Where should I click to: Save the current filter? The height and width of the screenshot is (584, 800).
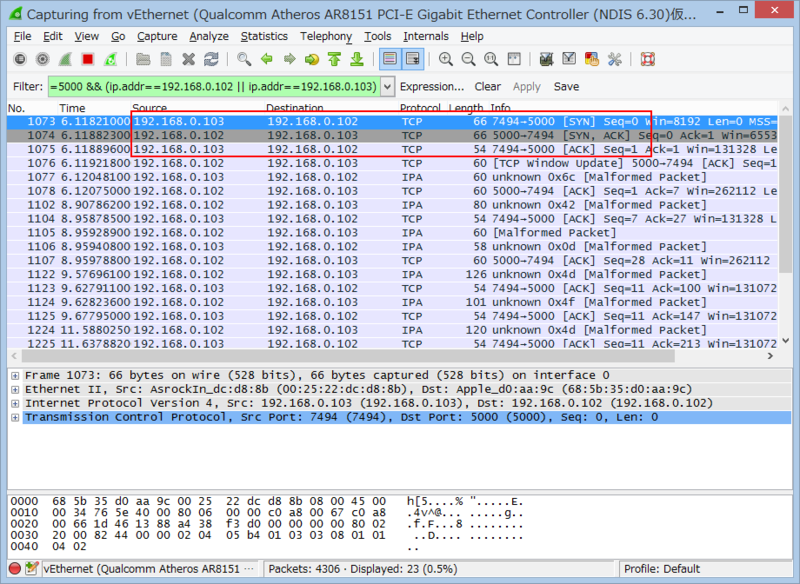click(x=566, y=87)
